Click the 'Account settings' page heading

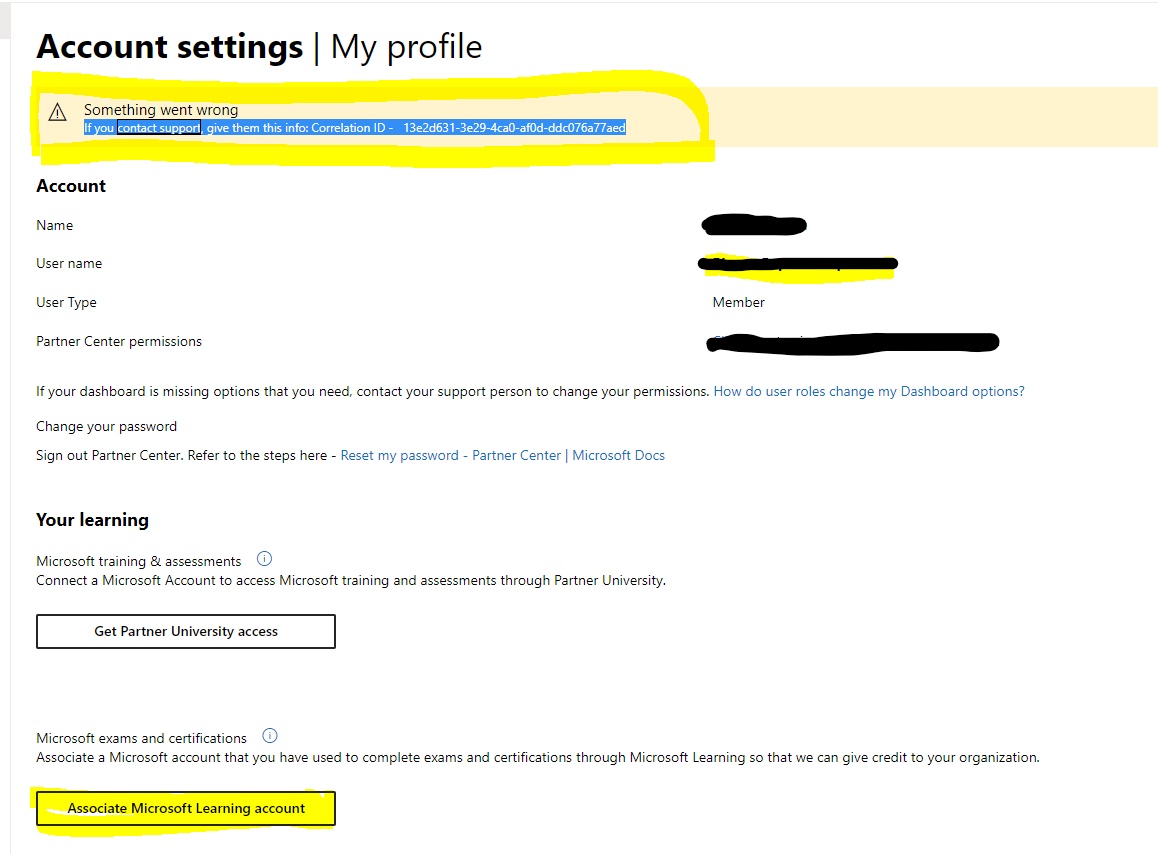(x=170, y=47)
